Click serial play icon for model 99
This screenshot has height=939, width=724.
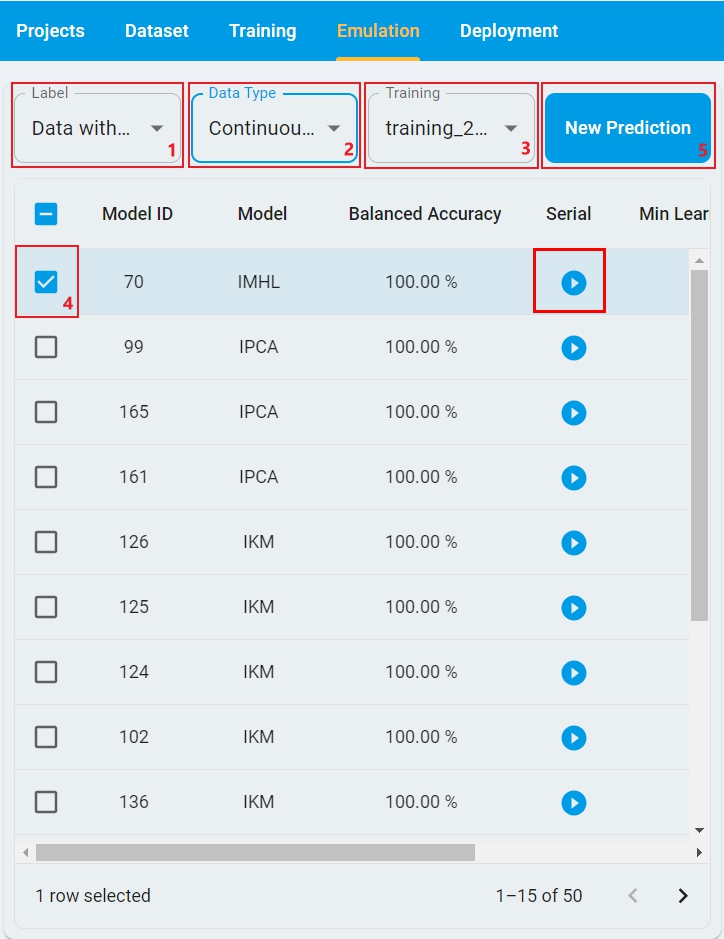click(x=573, y=348)
